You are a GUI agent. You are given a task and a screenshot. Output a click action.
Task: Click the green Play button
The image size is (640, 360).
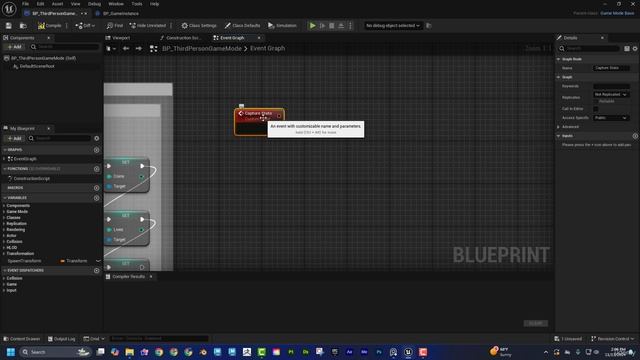click(313, 26)
